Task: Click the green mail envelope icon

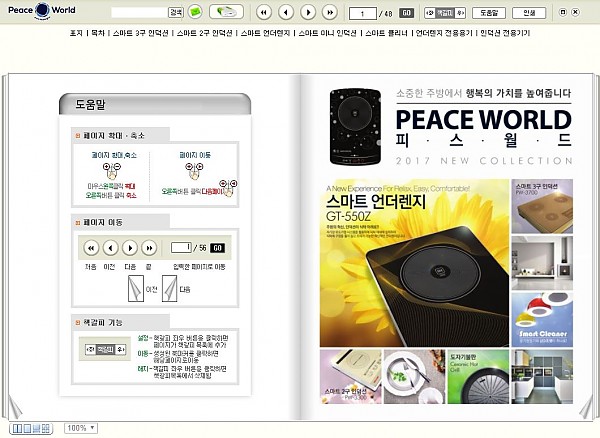Action: pyautogui.click(x=195, y=12)
